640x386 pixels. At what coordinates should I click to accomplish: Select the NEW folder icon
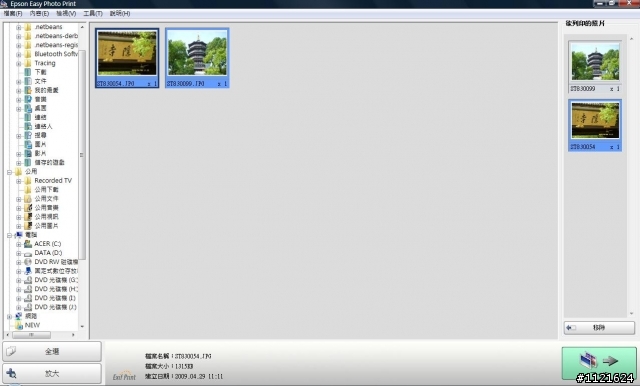[x=19, y=325]
